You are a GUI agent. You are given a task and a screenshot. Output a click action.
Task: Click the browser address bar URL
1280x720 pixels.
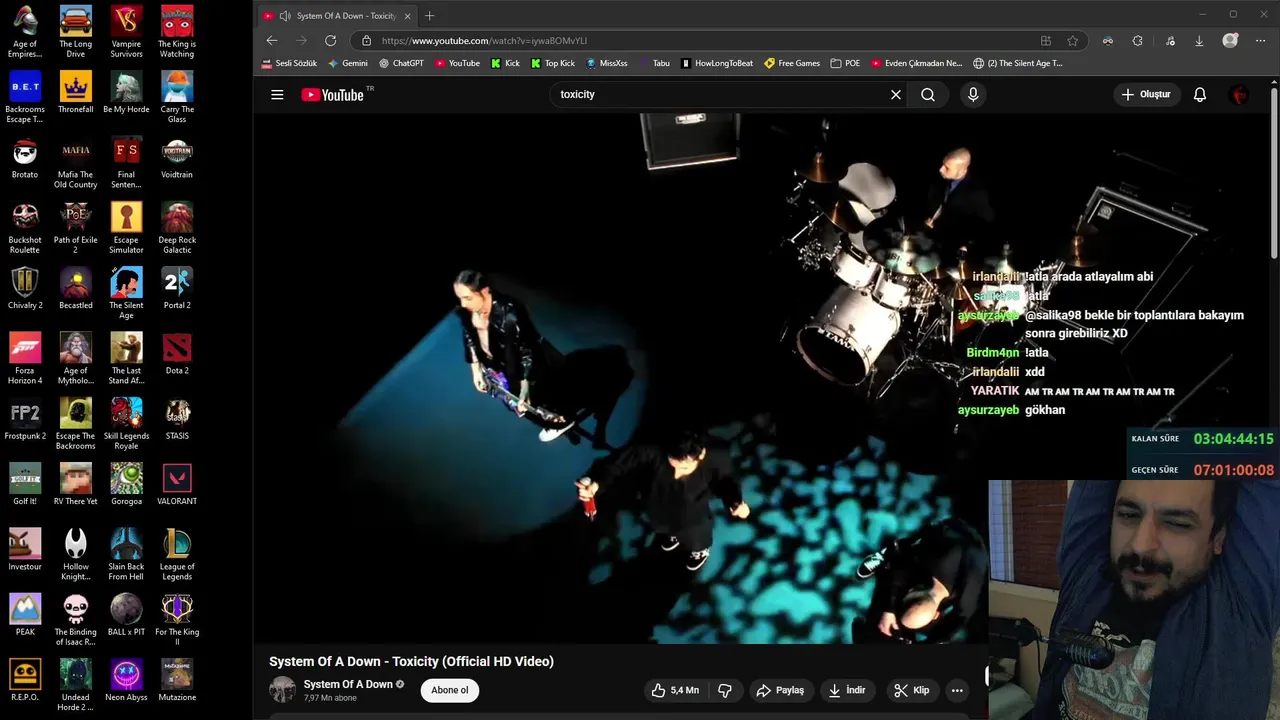(484, 41)
